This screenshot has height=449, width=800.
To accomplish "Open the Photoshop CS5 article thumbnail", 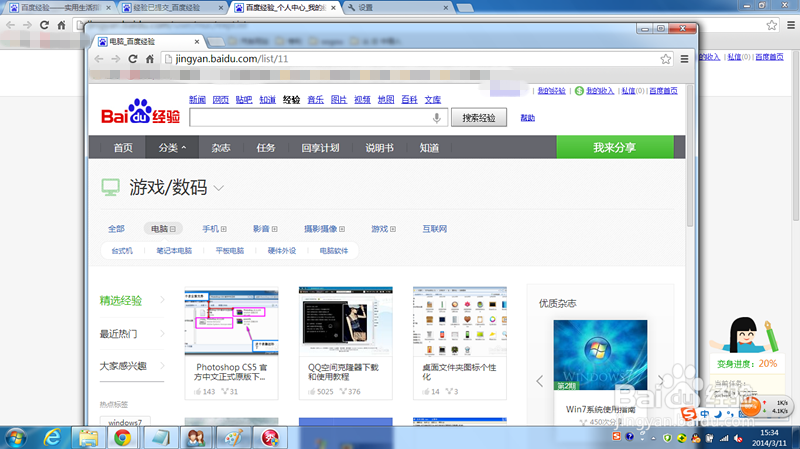I will (232, 321).
